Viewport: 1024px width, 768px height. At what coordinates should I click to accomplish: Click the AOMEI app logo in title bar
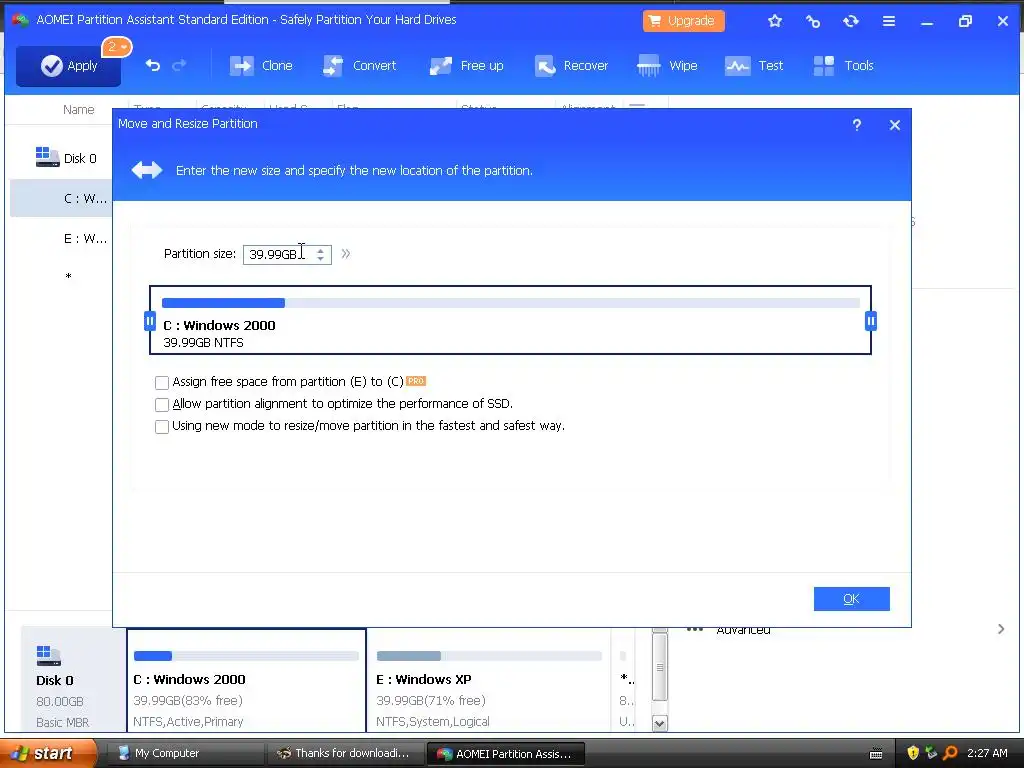point(20,20)
